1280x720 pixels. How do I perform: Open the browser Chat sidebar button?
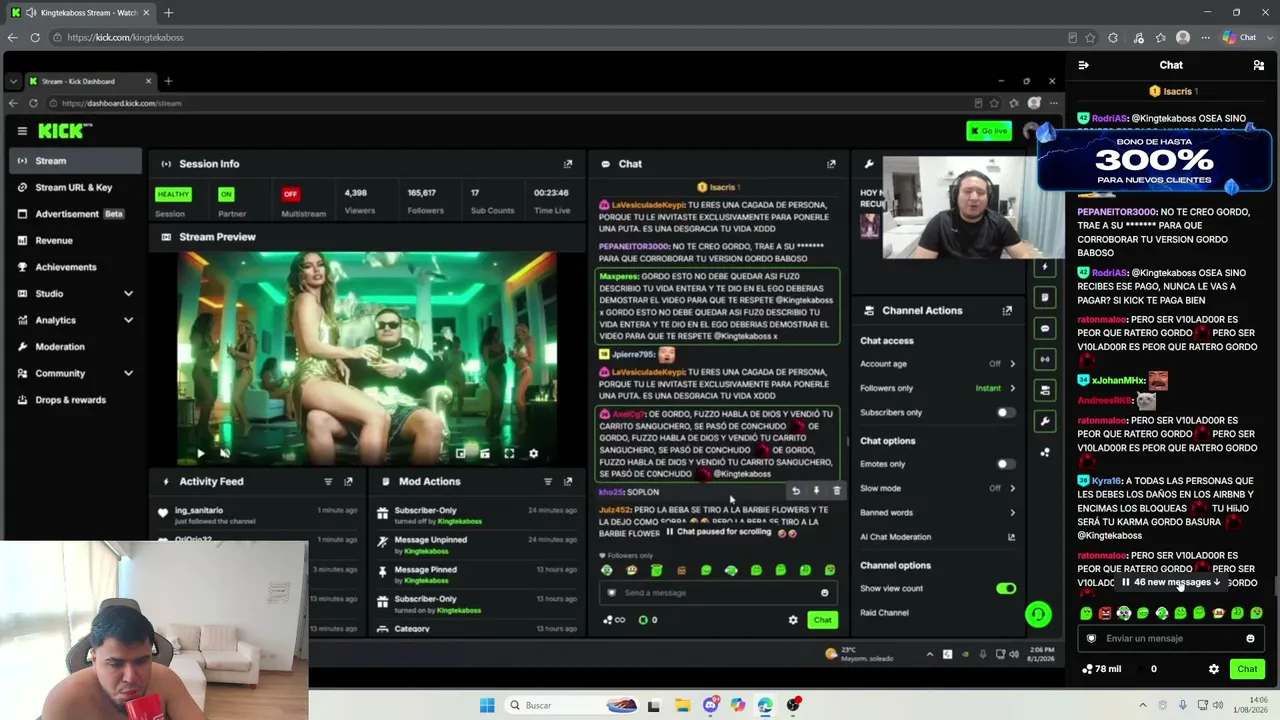(1240, 38)
